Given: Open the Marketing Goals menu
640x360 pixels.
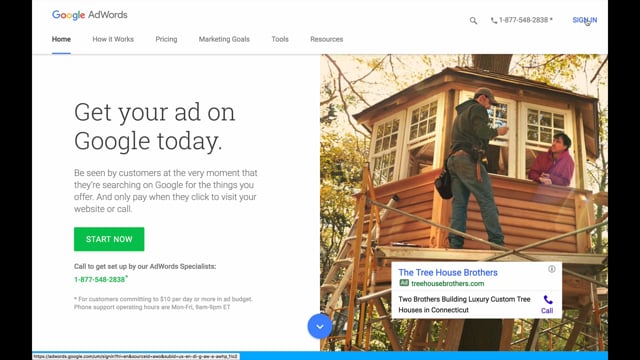Looking at the screenshot, I should pos(224,39).
